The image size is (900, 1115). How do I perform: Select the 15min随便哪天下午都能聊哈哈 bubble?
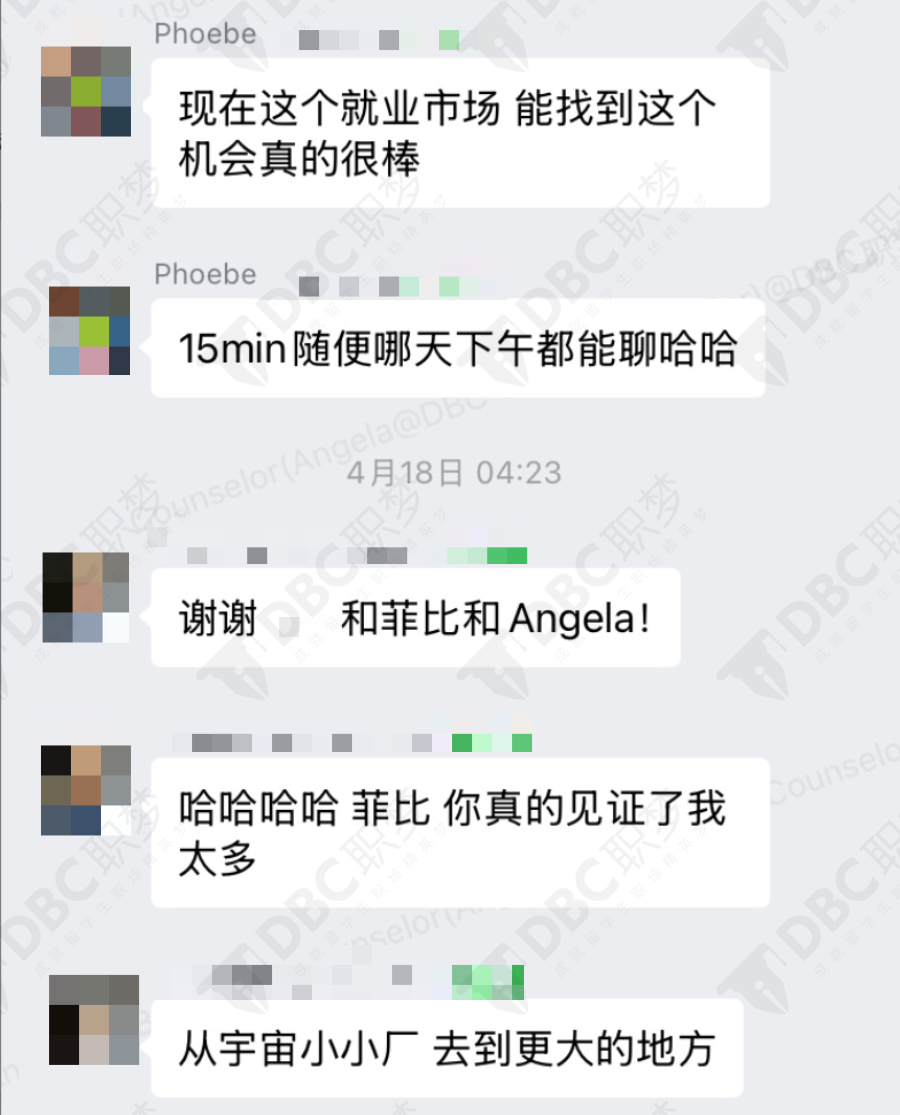click(458, 348)
